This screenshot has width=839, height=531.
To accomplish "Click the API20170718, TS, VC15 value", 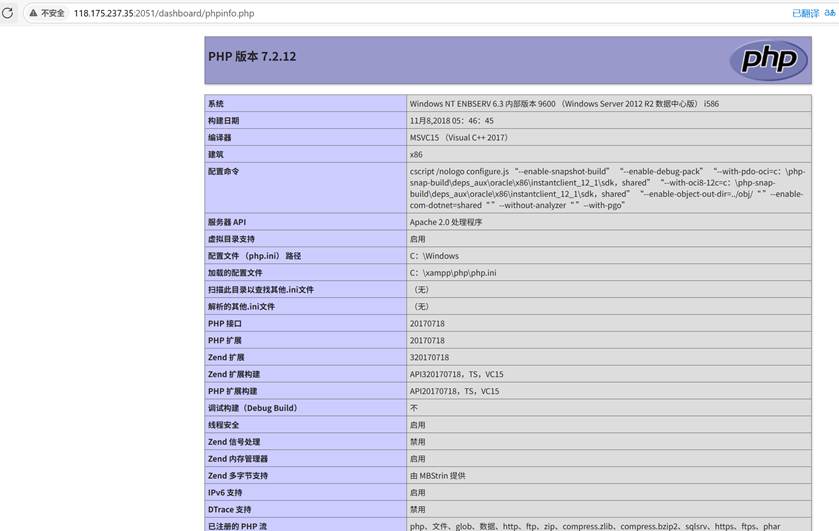I will [x=454, y=391].
